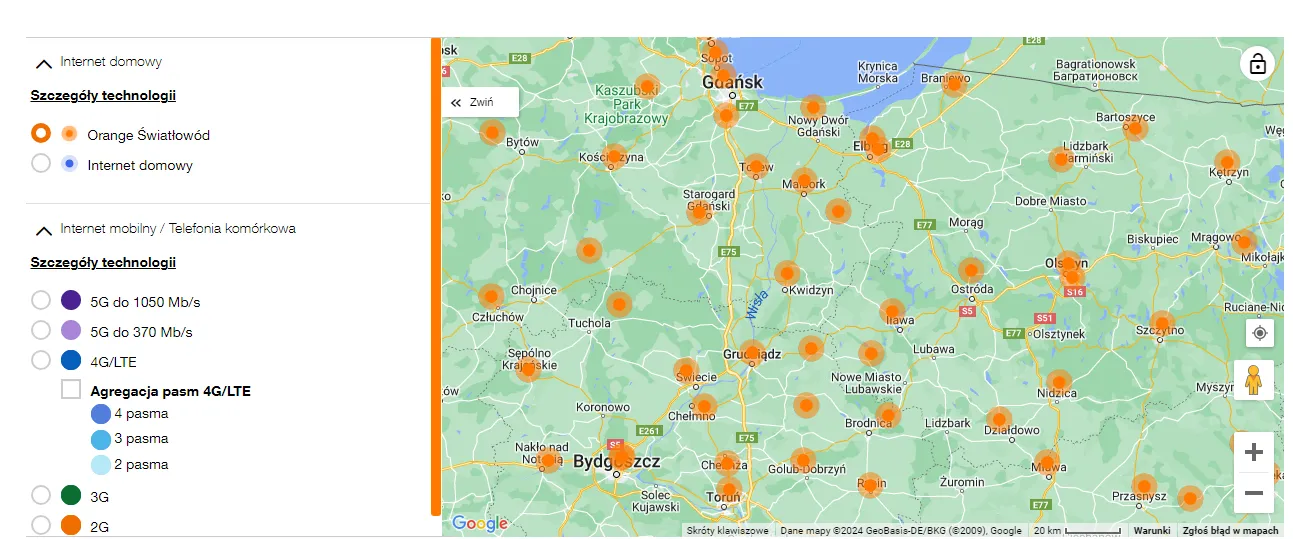Screen dimensions: 1293x539
Task: Open Warunki map terms link
Action: [1152, 531]
